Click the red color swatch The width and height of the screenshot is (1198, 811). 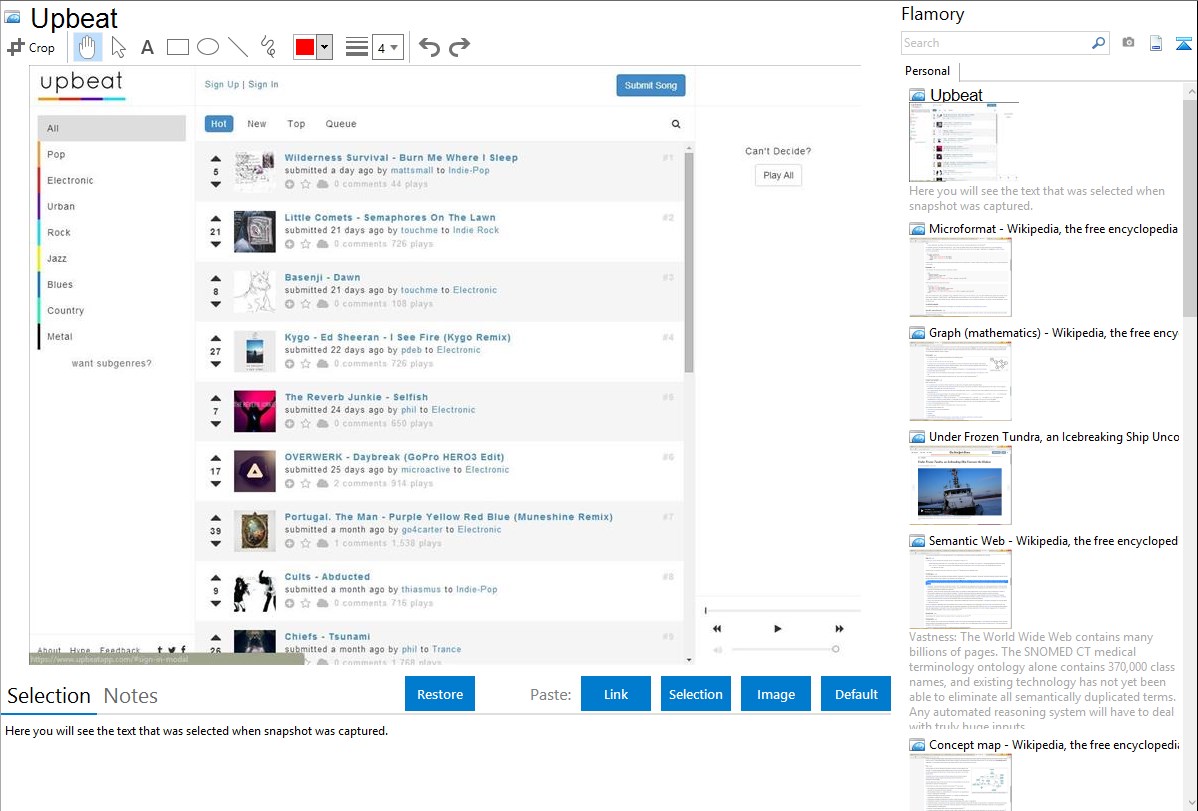(304, 47)
